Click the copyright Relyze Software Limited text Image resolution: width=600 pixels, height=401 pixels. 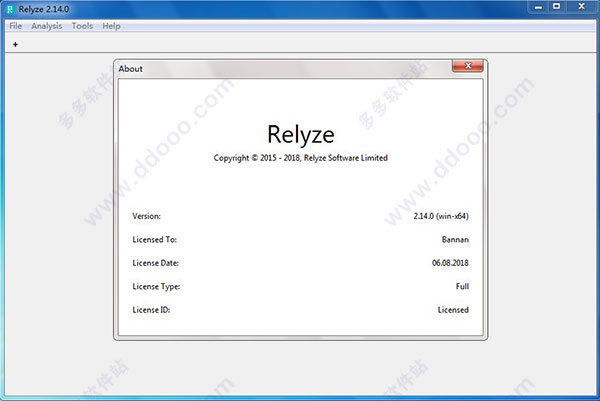point(301,158)
